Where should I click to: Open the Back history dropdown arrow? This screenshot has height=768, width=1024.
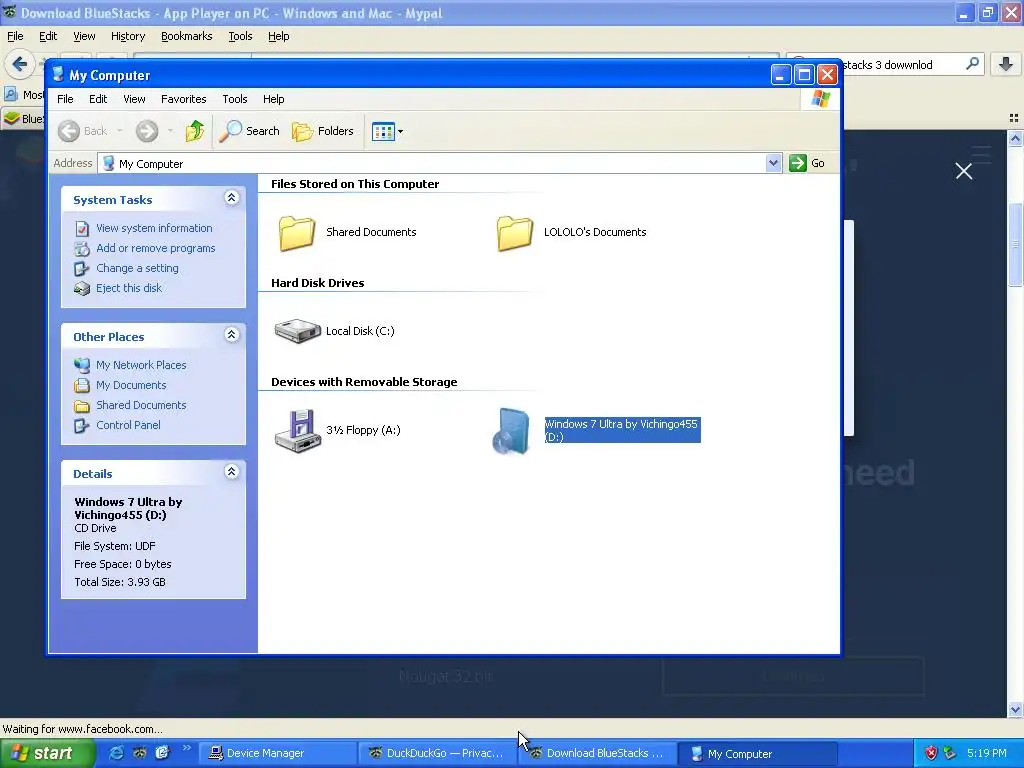120,131
